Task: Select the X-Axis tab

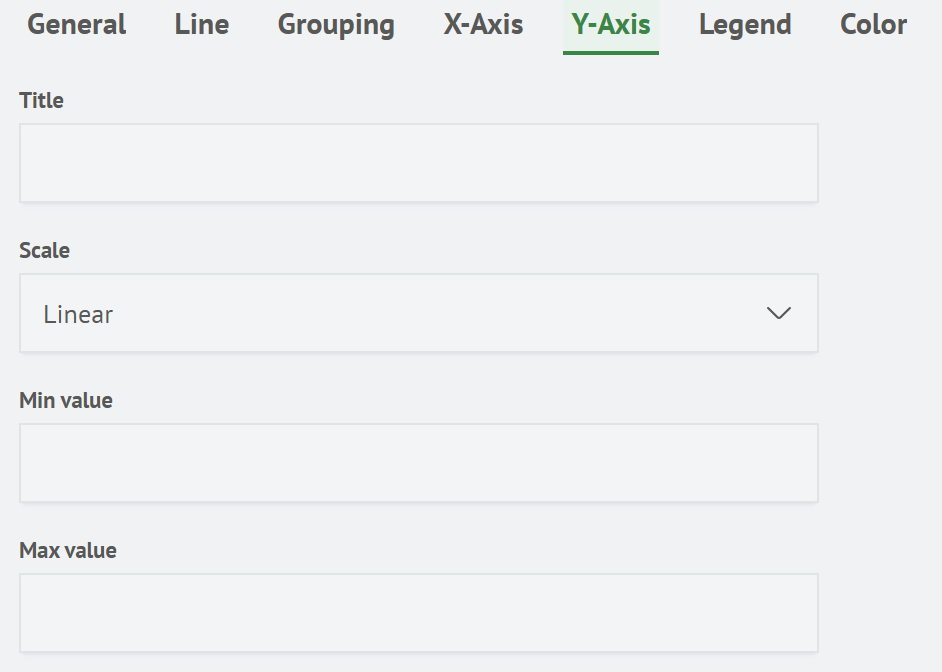Action: [483, 25]
